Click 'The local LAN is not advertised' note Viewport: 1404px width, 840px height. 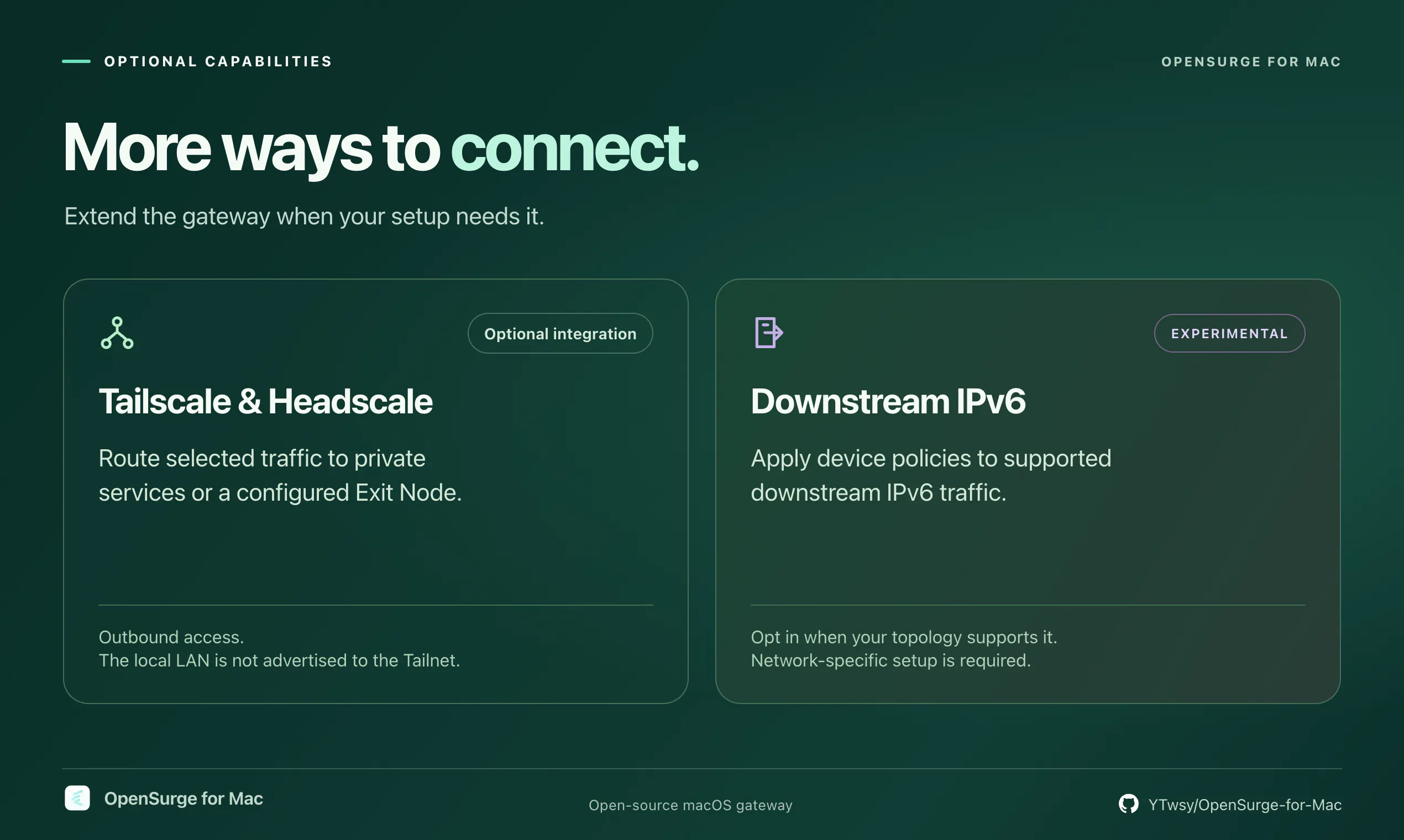(279, 660)
